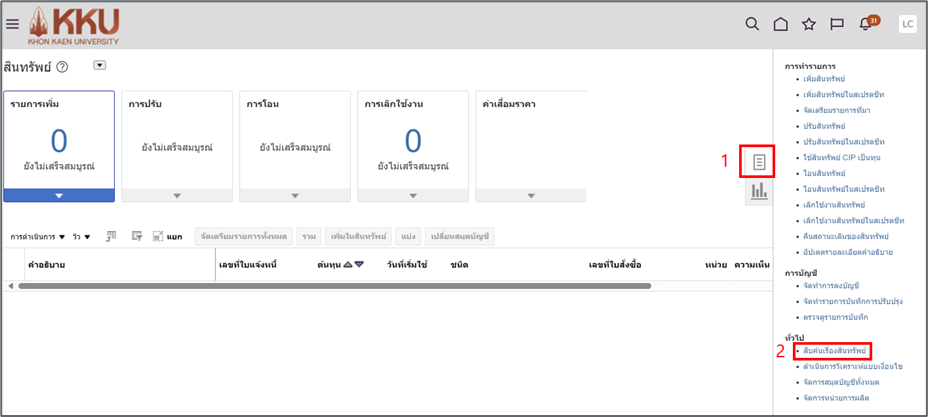Sort ต้นทุน column descending arrow

[x=359, y=265]
